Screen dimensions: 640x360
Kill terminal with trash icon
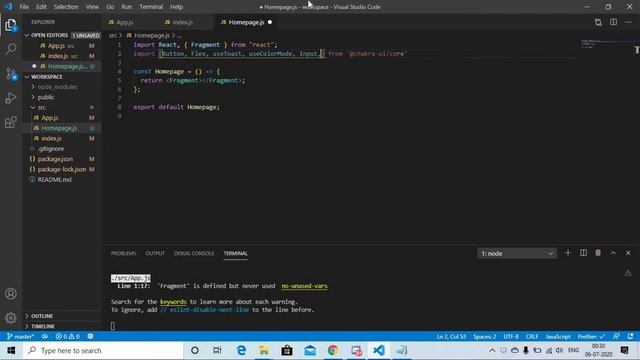coord(598,253)
